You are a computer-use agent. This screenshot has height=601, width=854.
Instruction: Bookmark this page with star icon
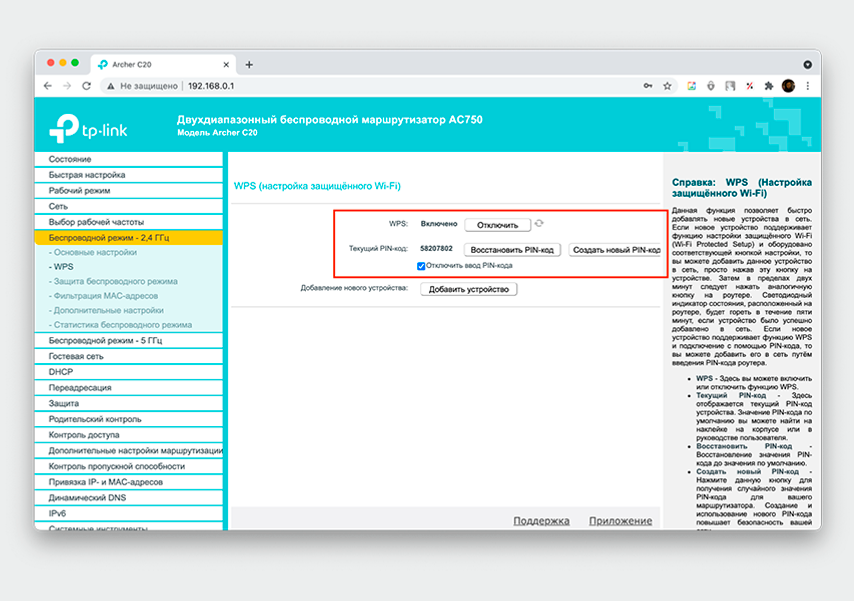pyautogui.click(x=667, y=86)
